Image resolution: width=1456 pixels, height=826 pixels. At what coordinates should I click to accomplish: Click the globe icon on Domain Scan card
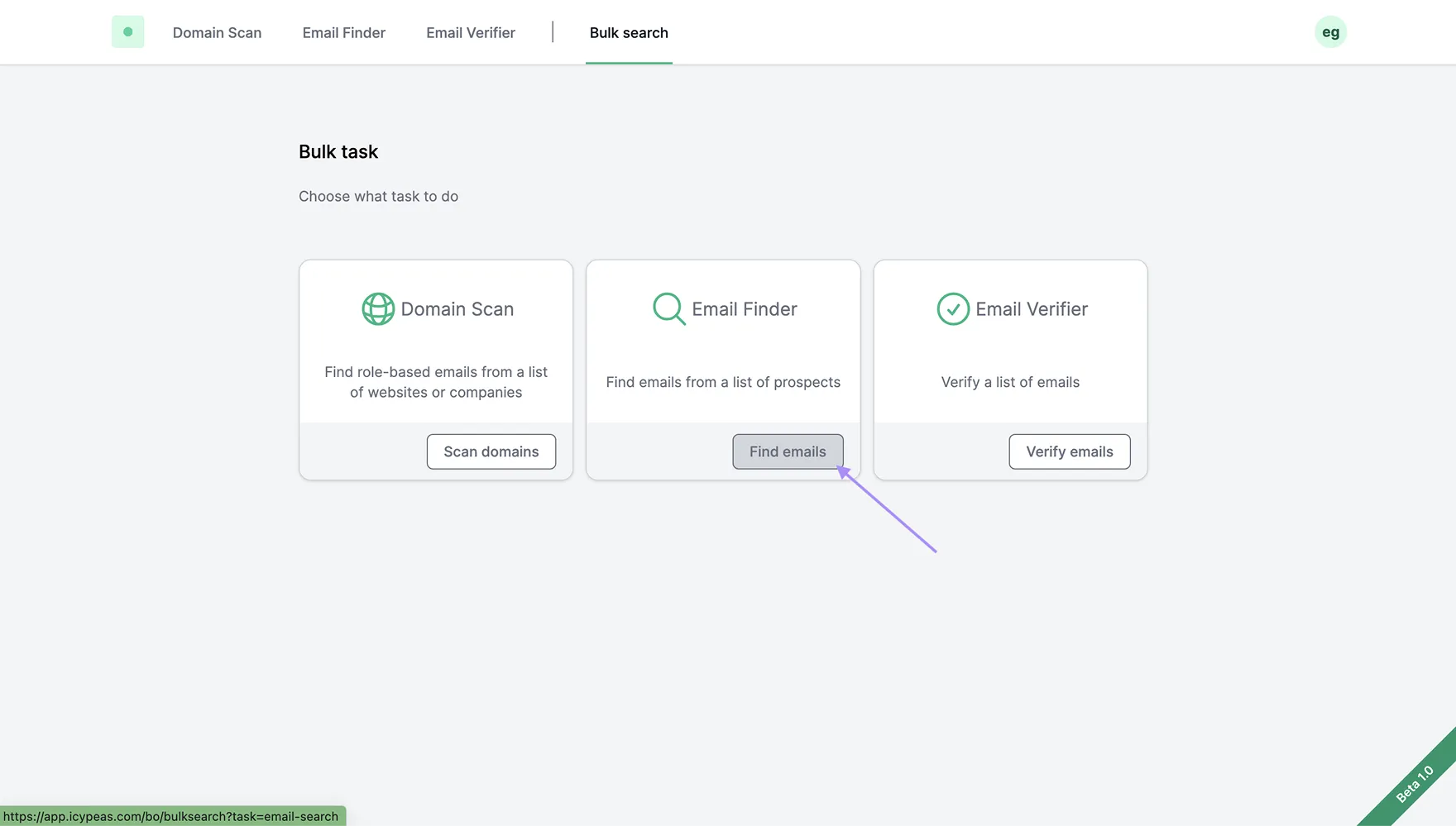point(378,309)
